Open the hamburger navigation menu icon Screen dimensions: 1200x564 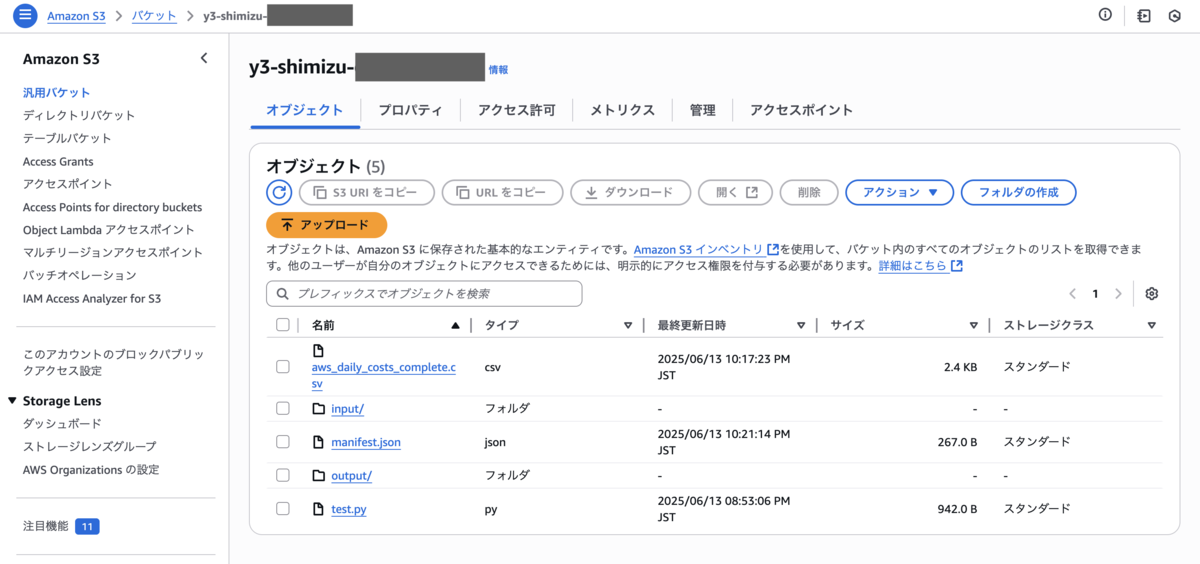point(25,16)
